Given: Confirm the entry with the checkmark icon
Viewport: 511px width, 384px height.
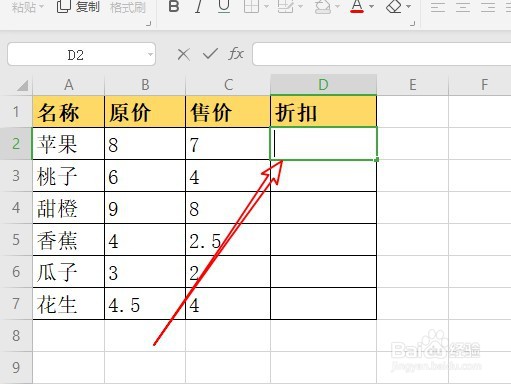Looking at the screenshot, I should pyautogui.click(x=210, y=54).
